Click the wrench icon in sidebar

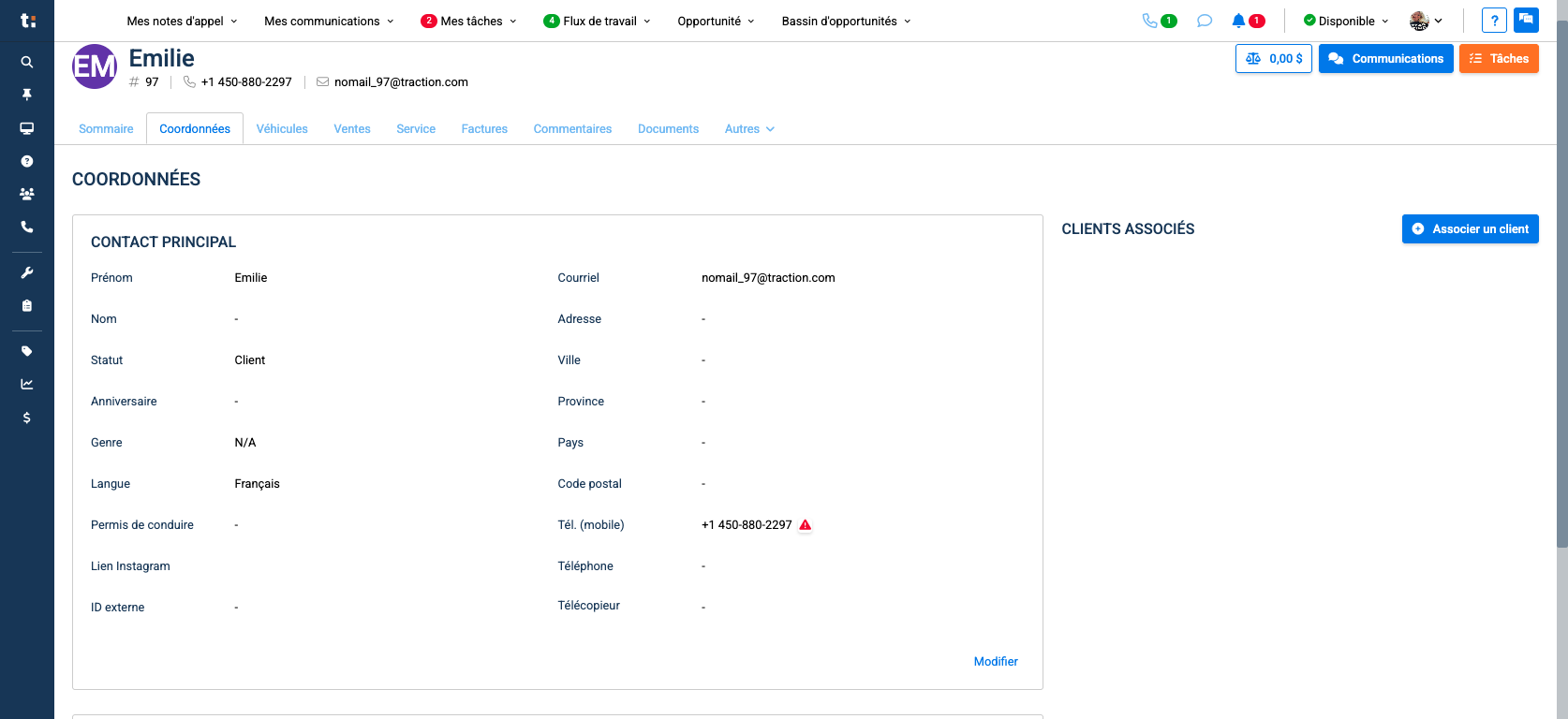point(27,272)
